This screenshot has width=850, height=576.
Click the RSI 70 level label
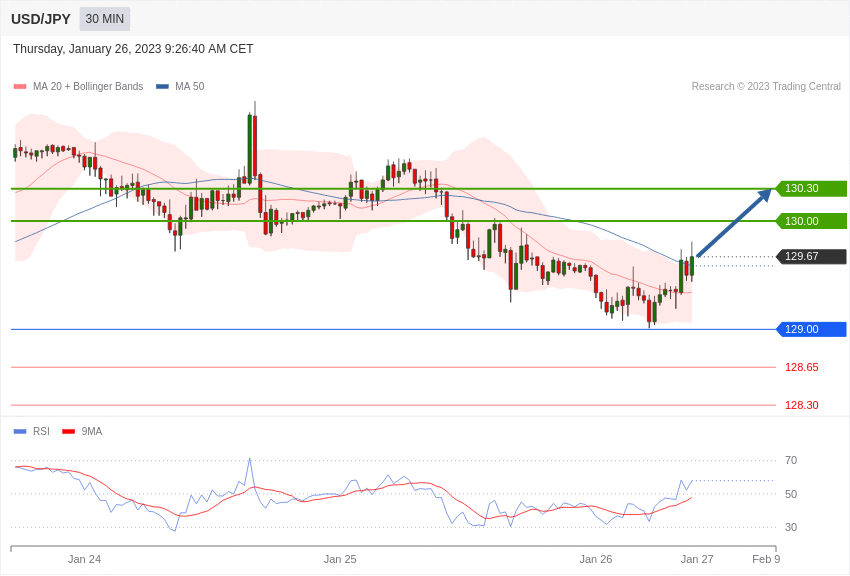click(x=791, y=460)
